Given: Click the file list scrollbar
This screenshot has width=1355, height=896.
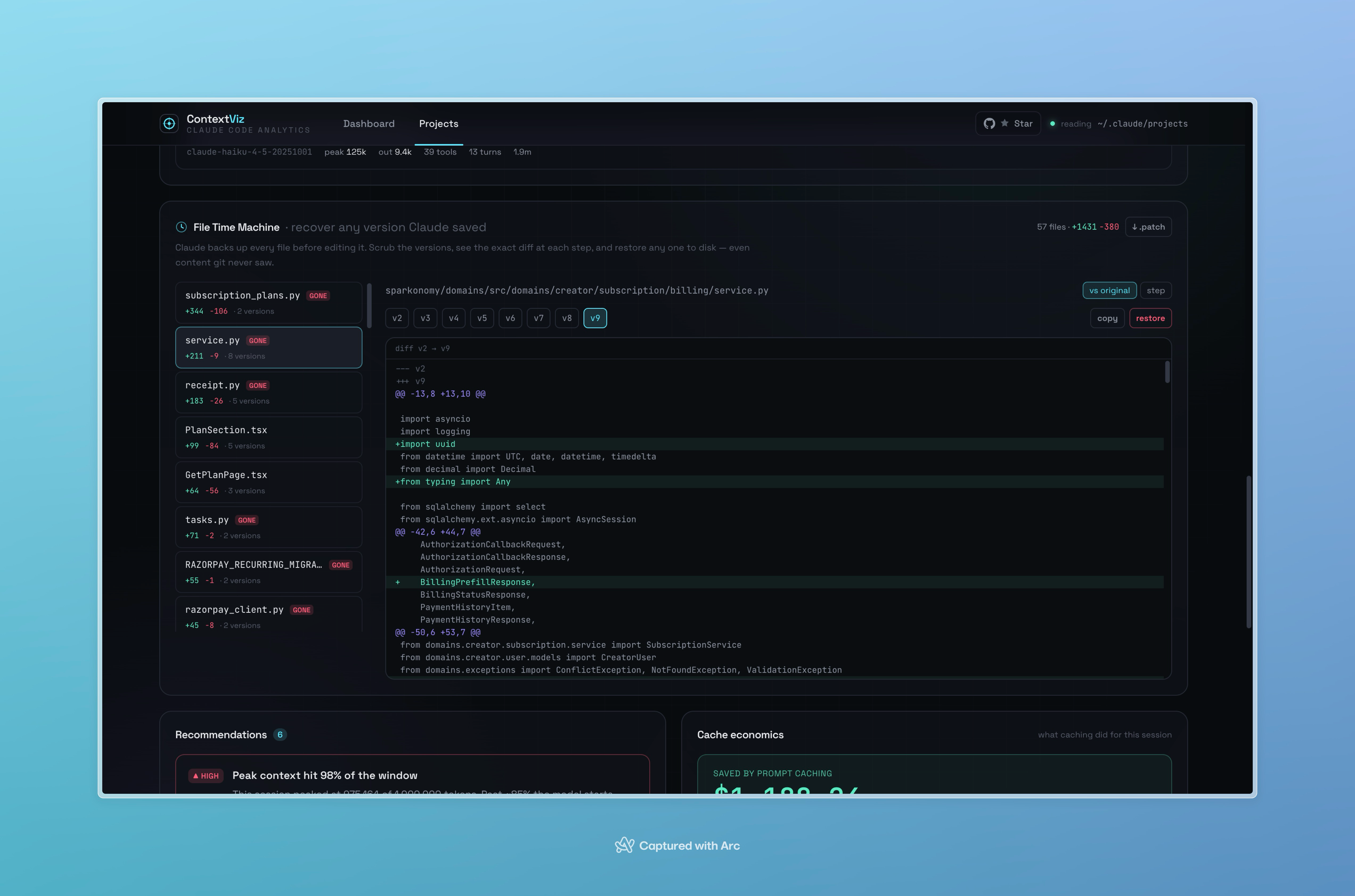Looking at the screenshot, I should click(x=369, y=306).
